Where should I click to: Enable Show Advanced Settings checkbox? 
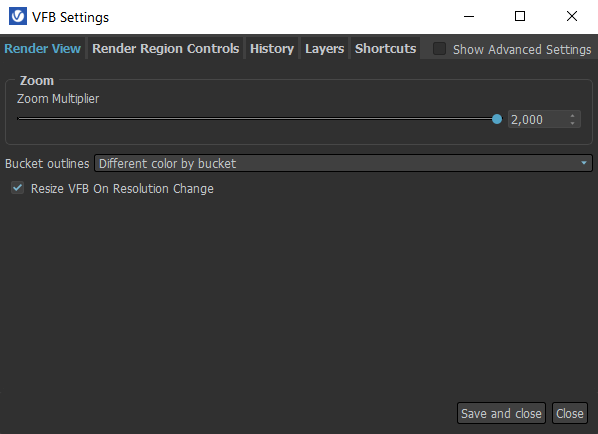pos(439,49)
